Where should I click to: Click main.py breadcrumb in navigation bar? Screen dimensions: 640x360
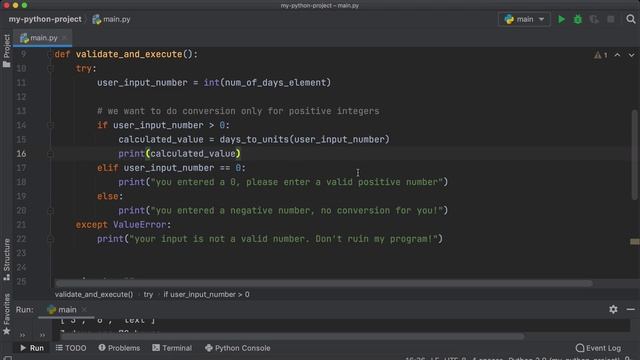111,19
